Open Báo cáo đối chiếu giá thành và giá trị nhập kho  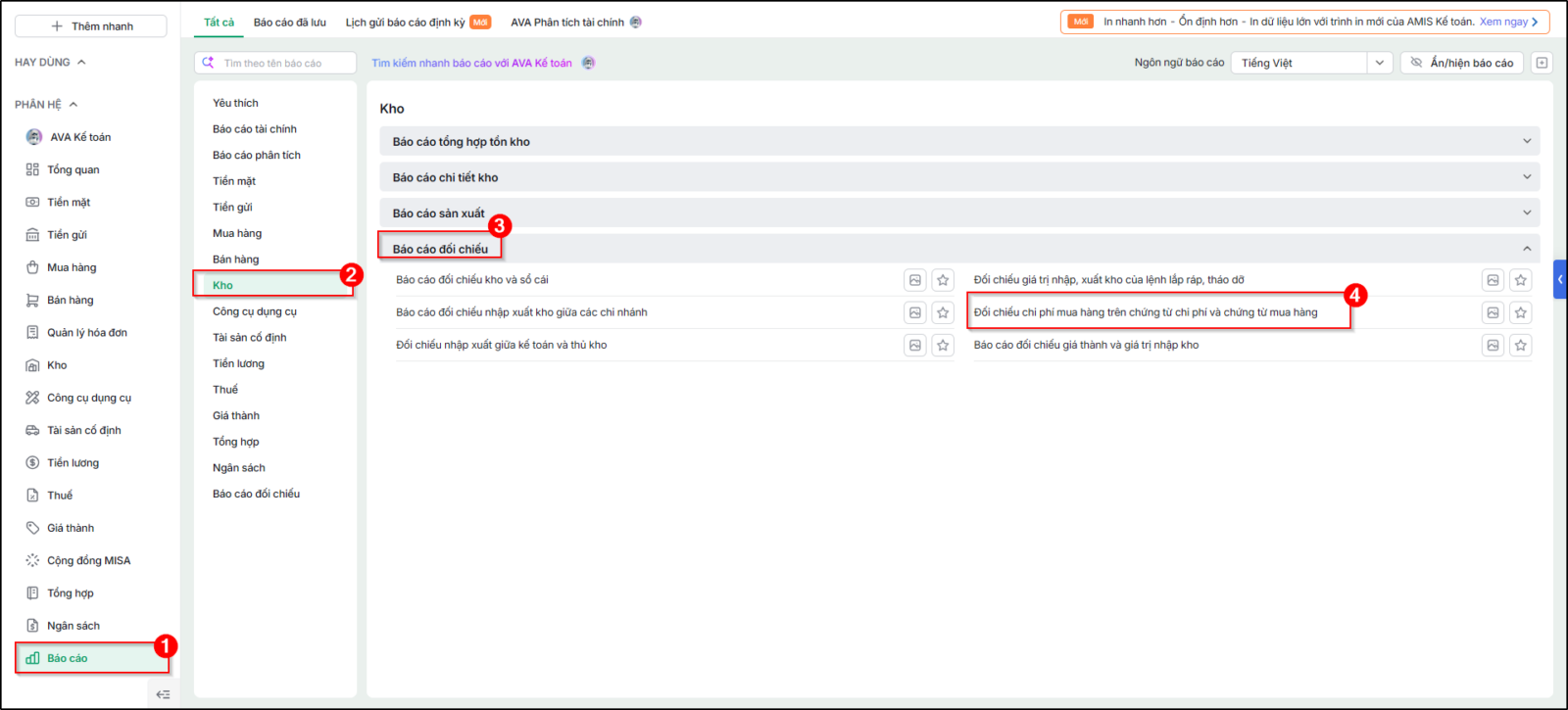click(1086, 345)
